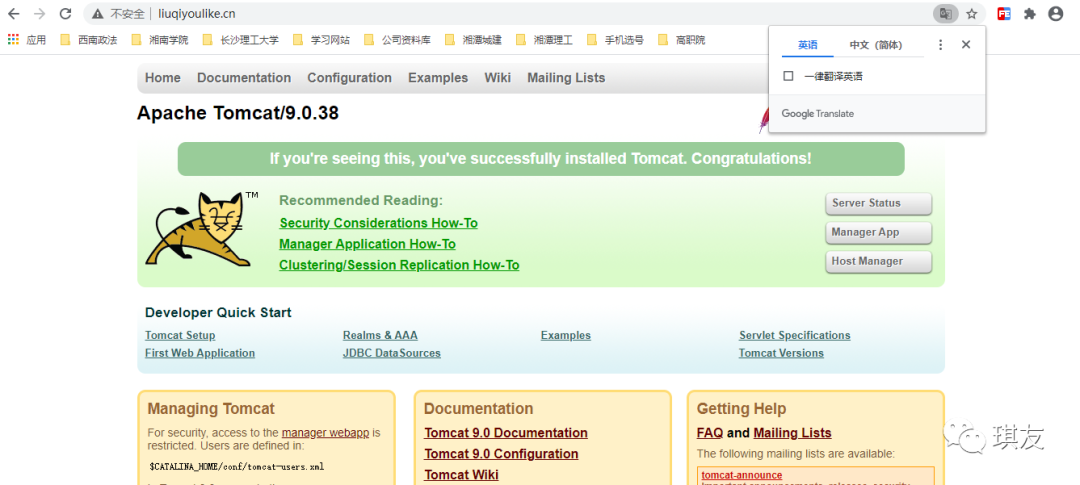
Task: Open the FAQ link under Getting Help
Action: pyautogui.click(x=709, y=433)
